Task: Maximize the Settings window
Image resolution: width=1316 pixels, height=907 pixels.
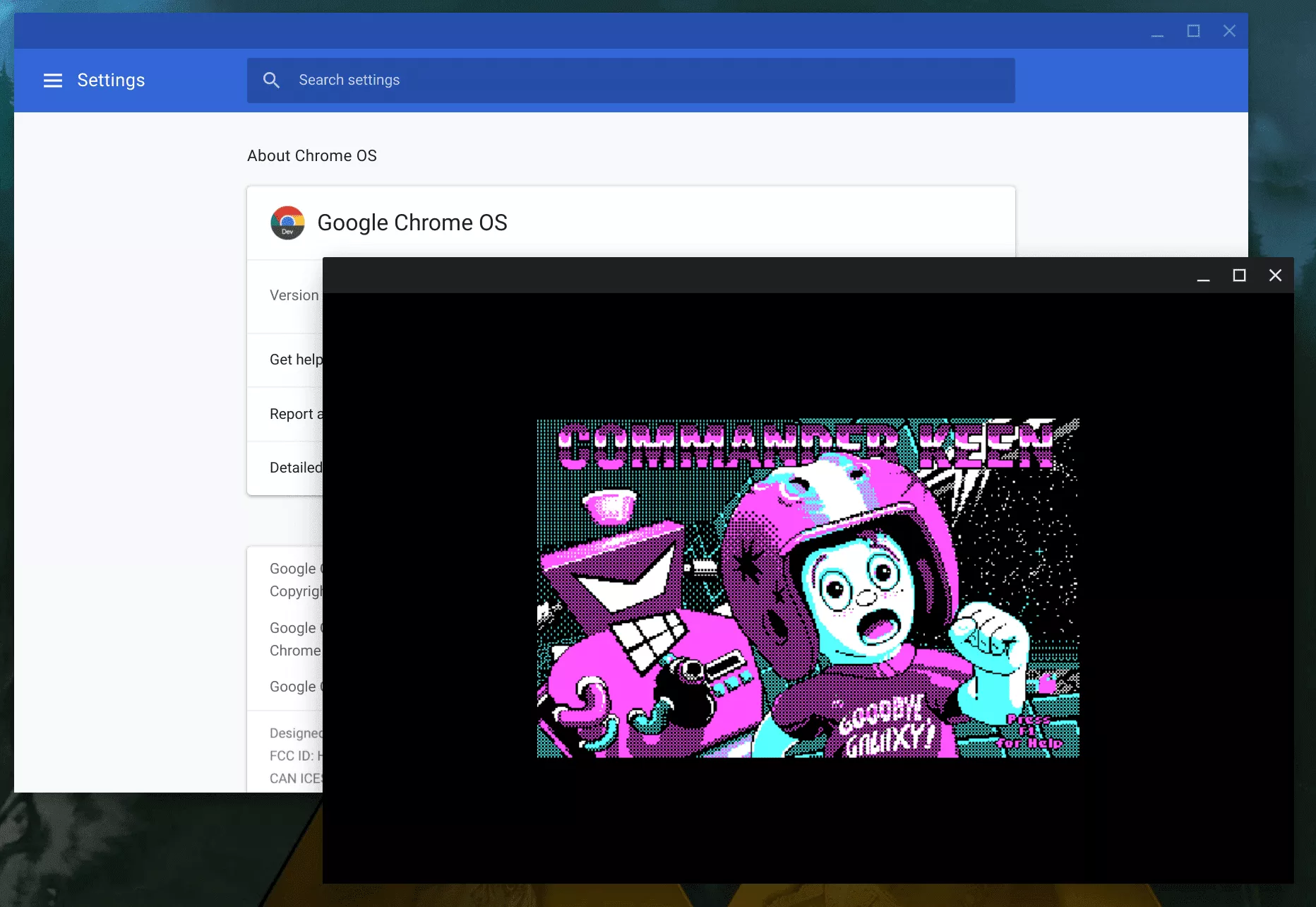Action: [1193, 31]
